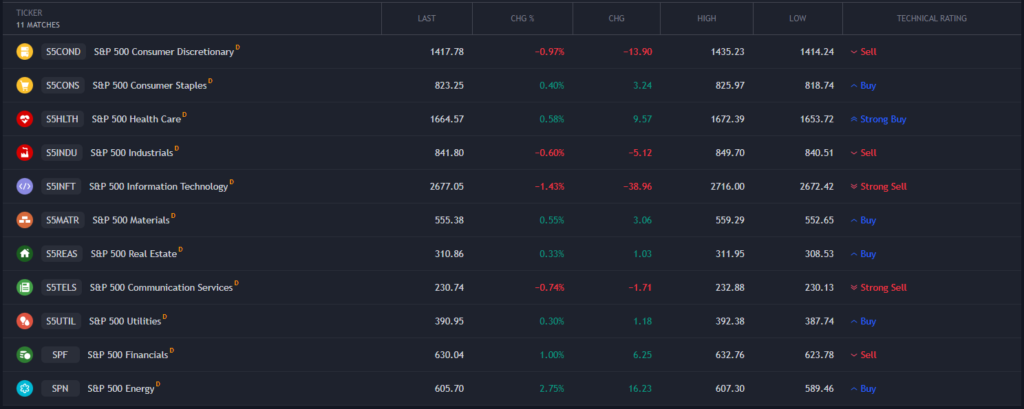
Task: Click the Real Estate house icon
Action: pyautogui.click(x=25, y=254)
